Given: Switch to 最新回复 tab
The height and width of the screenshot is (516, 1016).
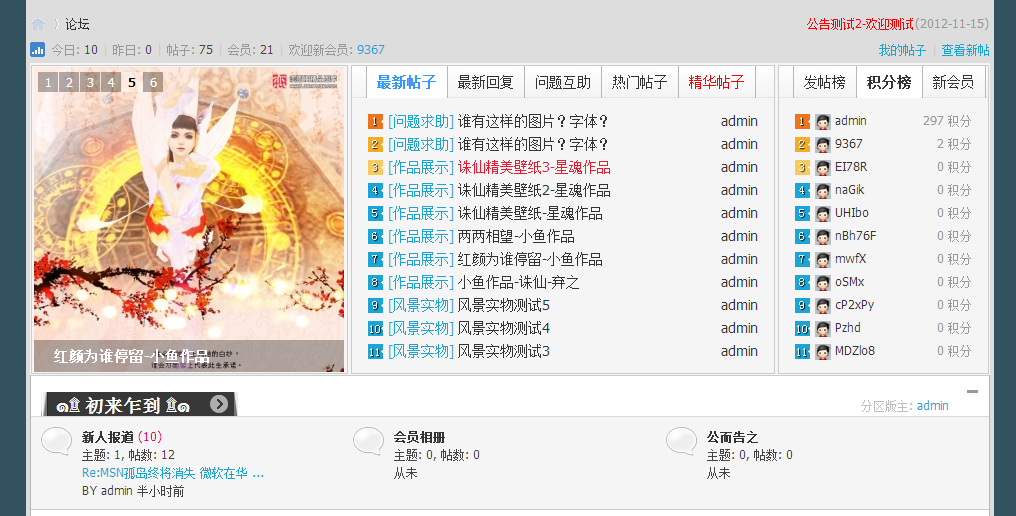Looking at the screenshot, I should pos(485,82).
